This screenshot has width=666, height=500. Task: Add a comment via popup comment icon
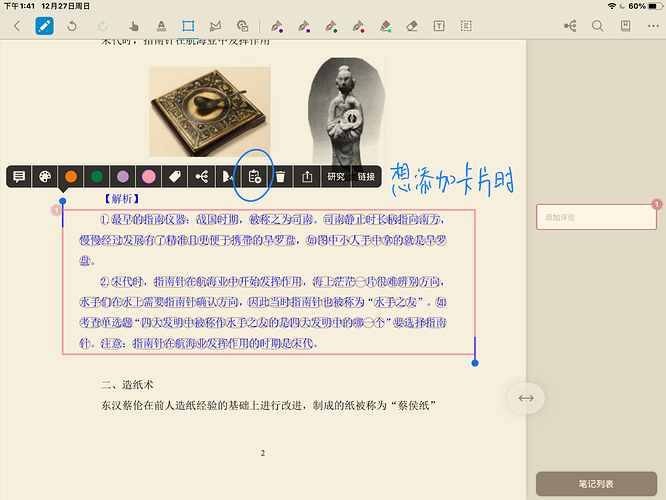click(x=19, y=176)
